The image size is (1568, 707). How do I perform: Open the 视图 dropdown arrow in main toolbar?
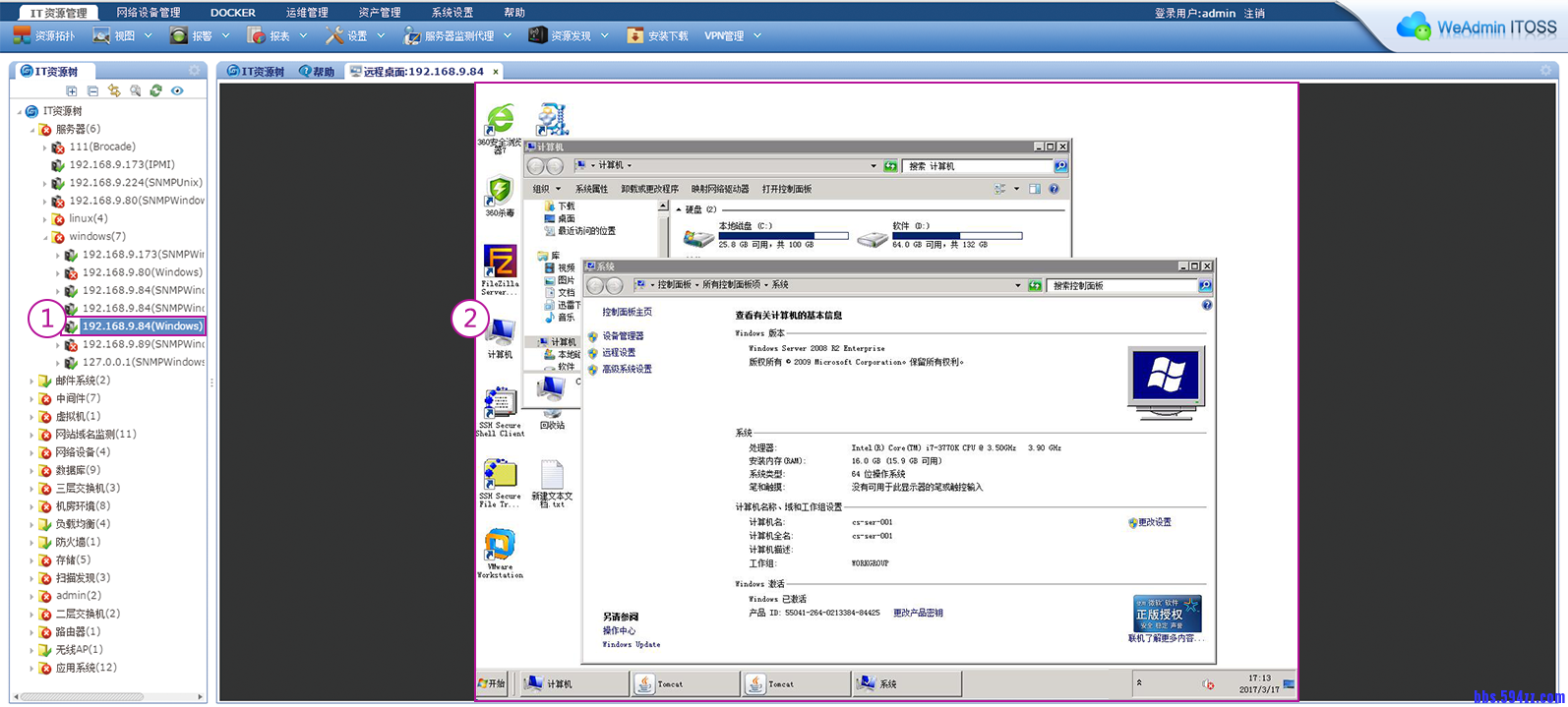[x=148, y=35]
